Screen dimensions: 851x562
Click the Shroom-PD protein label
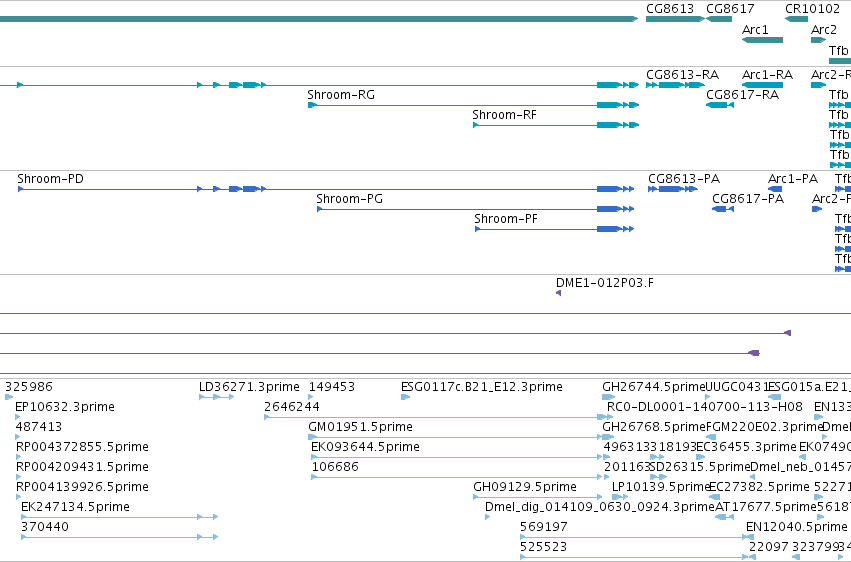50,178
